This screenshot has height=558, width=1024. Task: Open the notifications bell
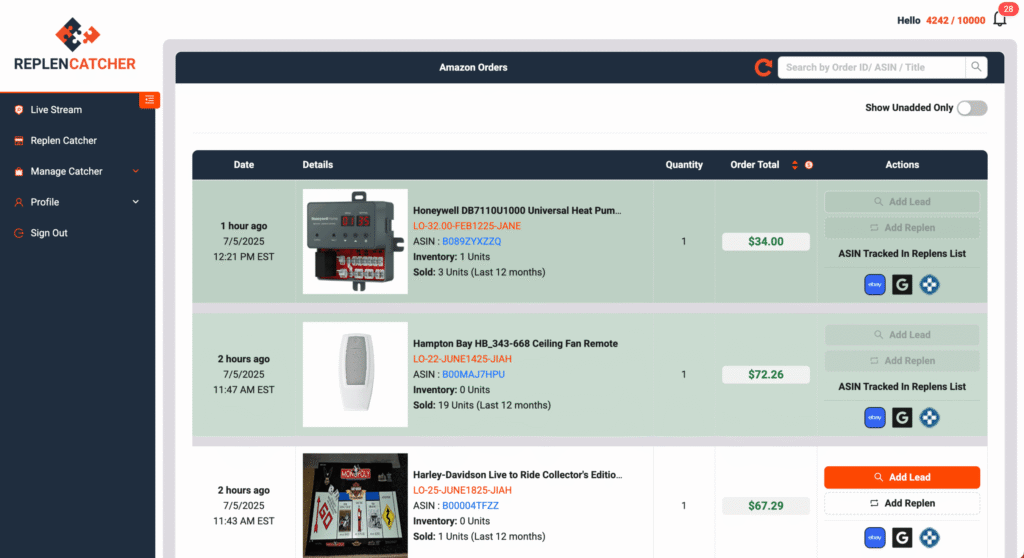(x=999, y=19)
